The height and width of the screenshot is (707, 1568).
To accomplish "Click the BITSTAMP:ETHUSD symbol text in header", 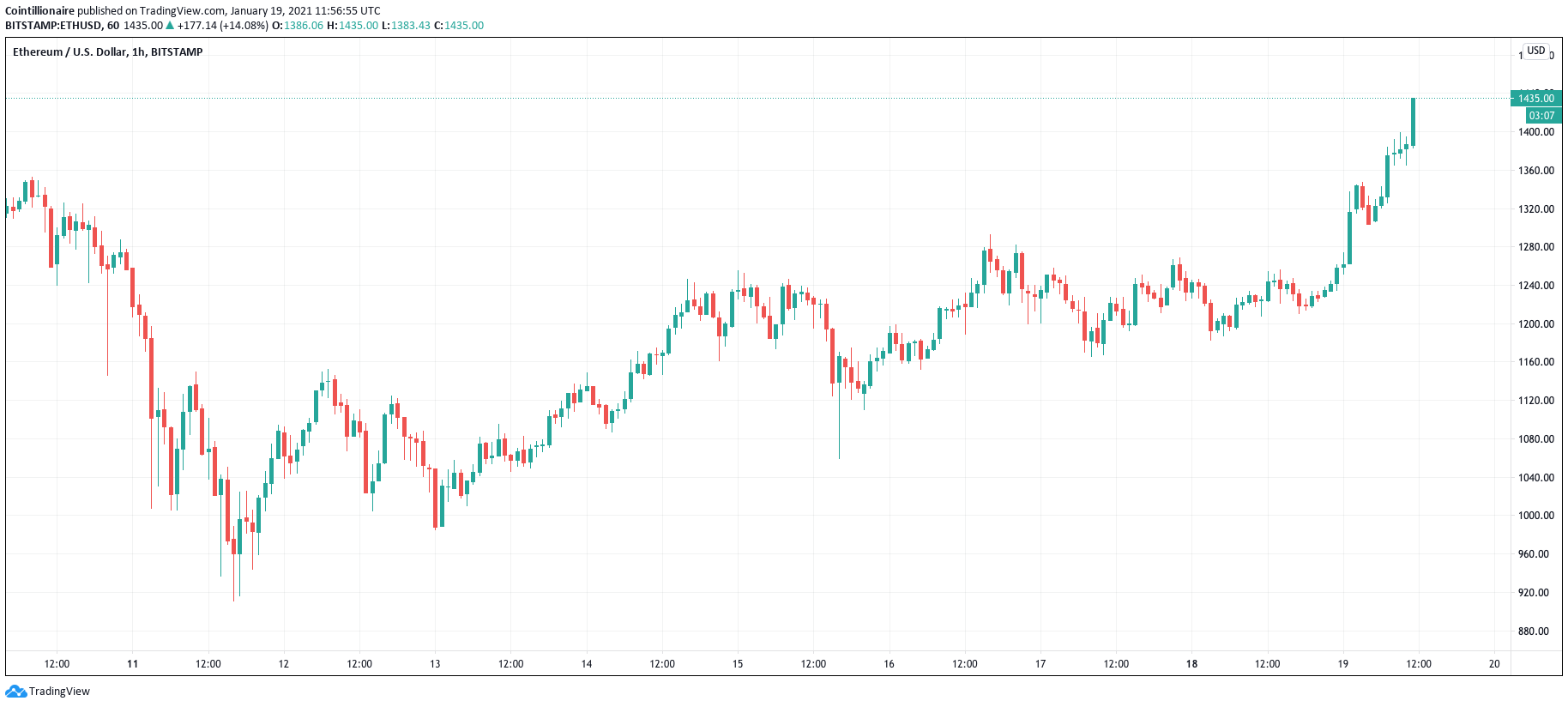I will tap(53, 26).
